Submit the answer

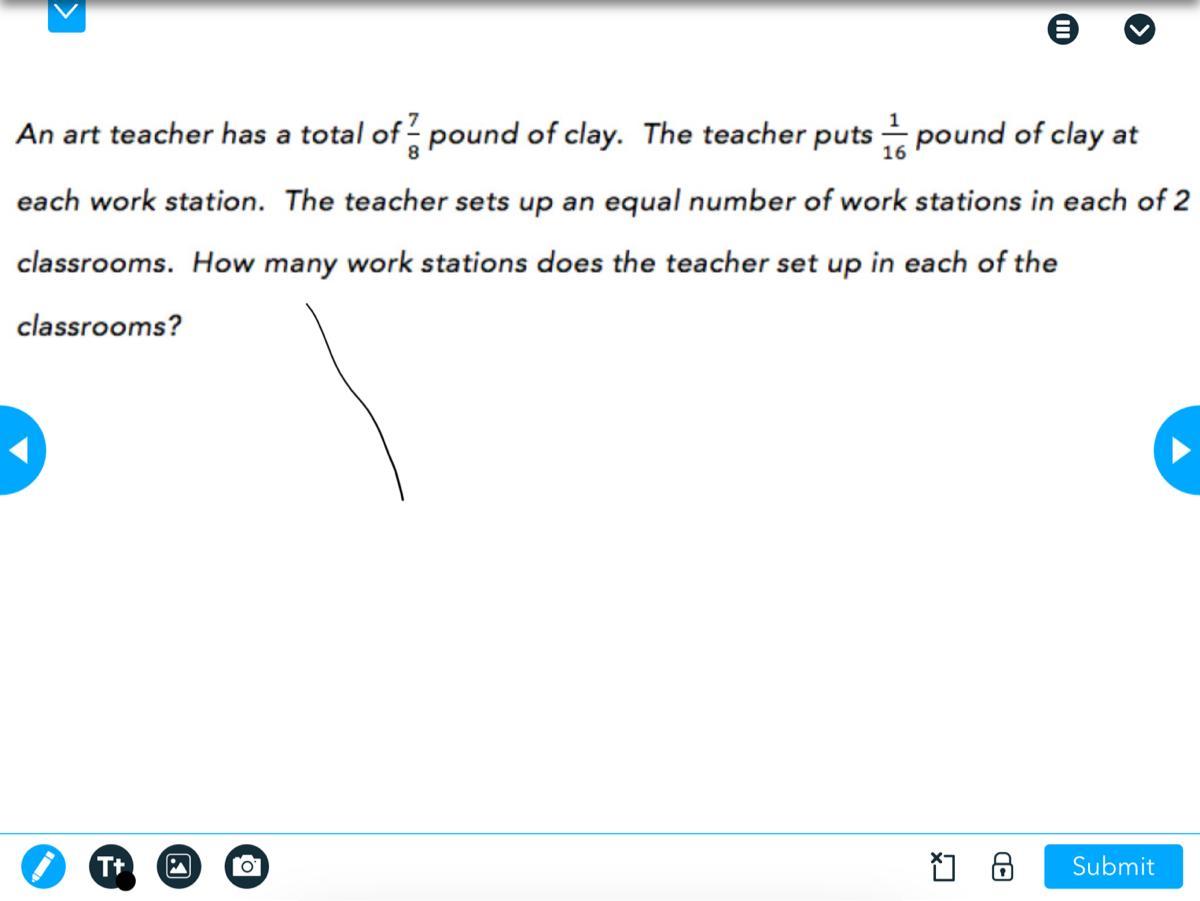click(x=1113, y=866)
